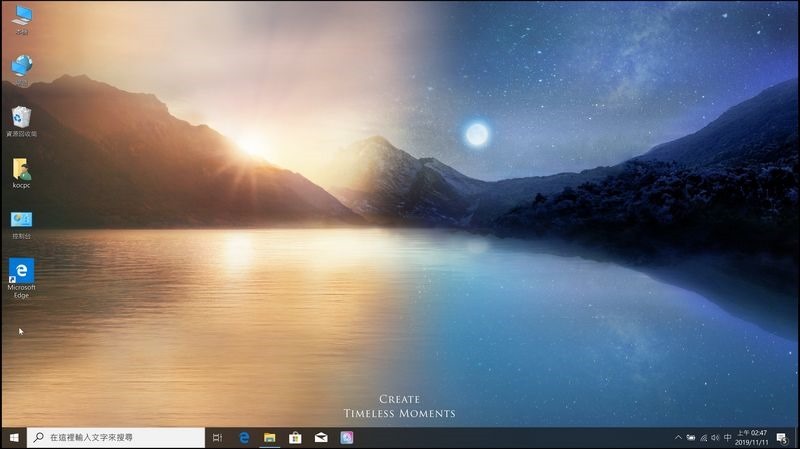The image size is (800, 449).
Task: Open the Recycle Bin desktop icon
Action: click(21, 121)
